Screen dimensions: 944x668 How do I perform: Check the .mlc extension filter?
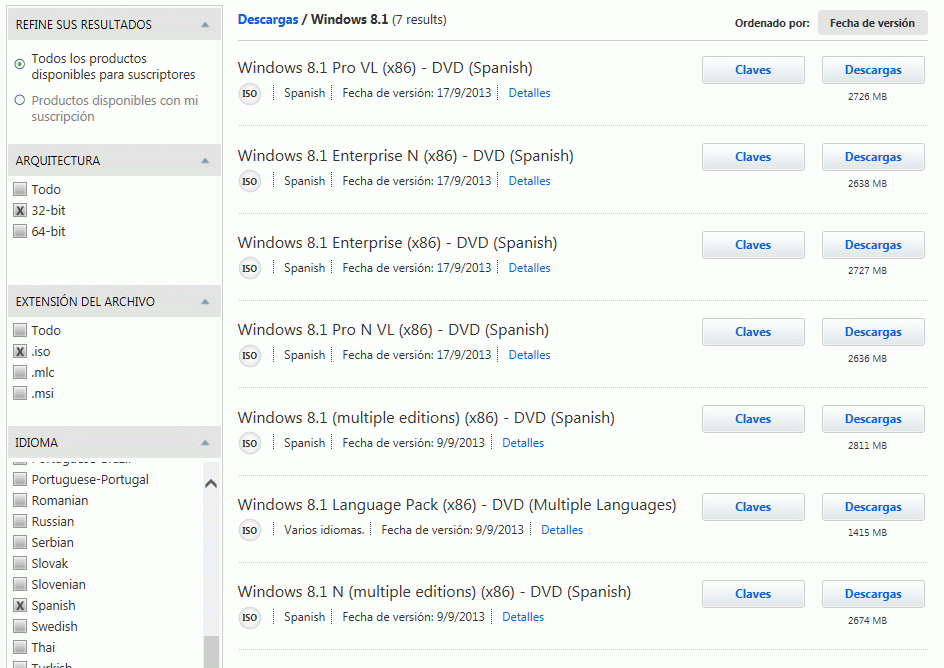pyautogui.click(x=20, y=373)
